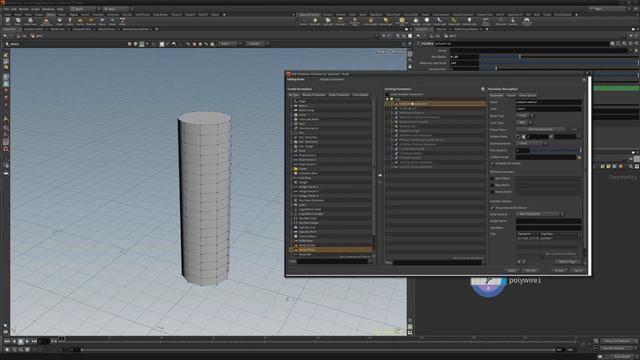
Task: Toggle the Show Controls By Default checkbox
Action: (x=493, y=208)
